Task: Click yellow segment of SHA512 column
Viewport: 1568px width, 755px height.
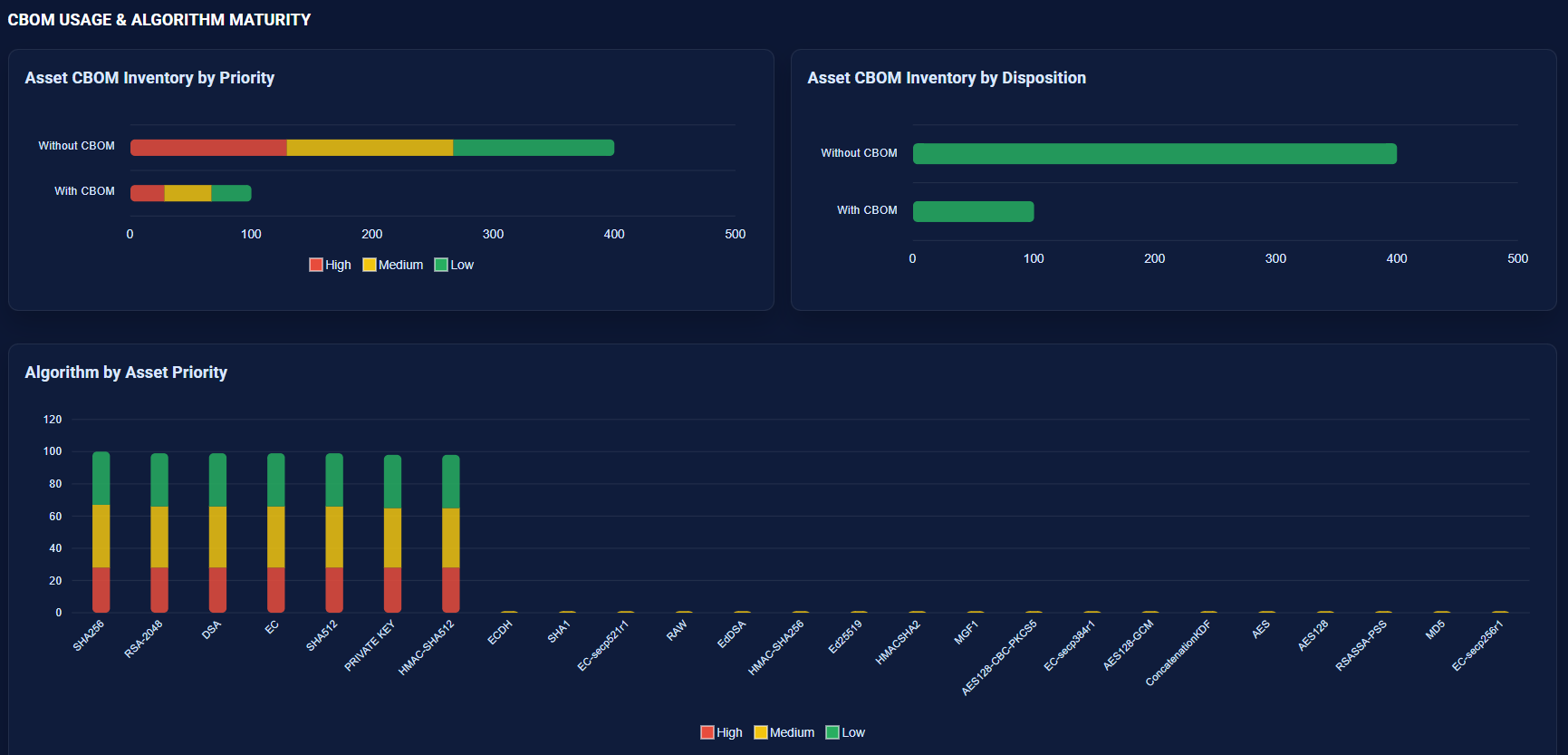Action: click(334, 537)
